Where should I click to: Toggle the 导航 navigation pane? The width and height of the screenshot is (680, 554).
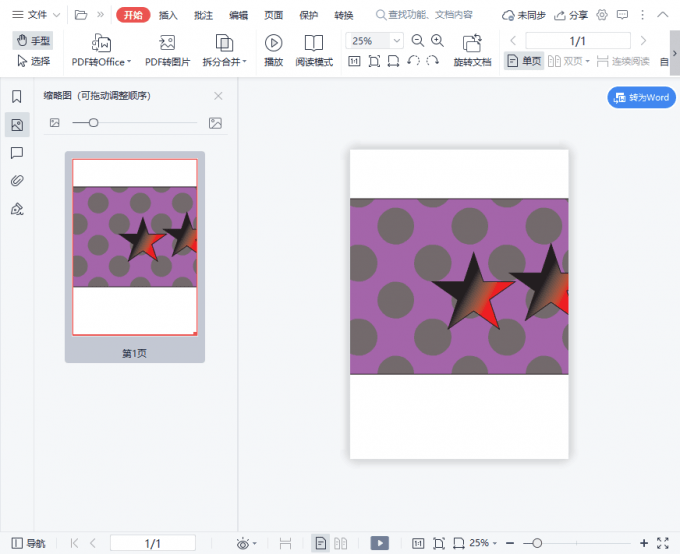[28, 543]
